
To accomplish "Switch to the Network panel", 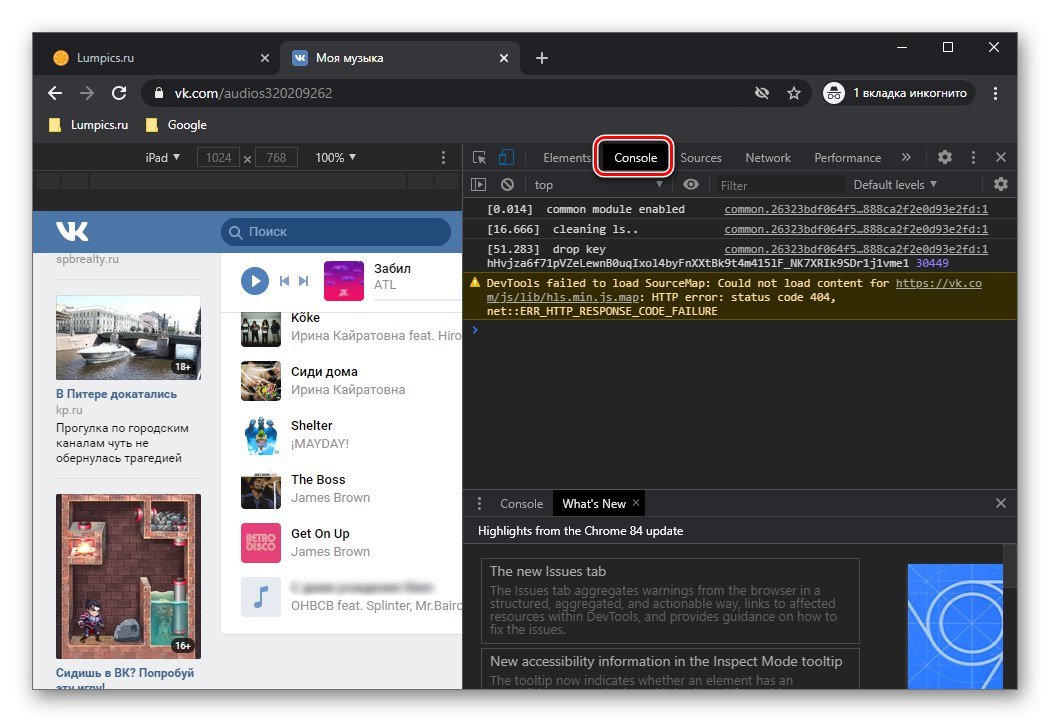I will (x=767, y=157).
